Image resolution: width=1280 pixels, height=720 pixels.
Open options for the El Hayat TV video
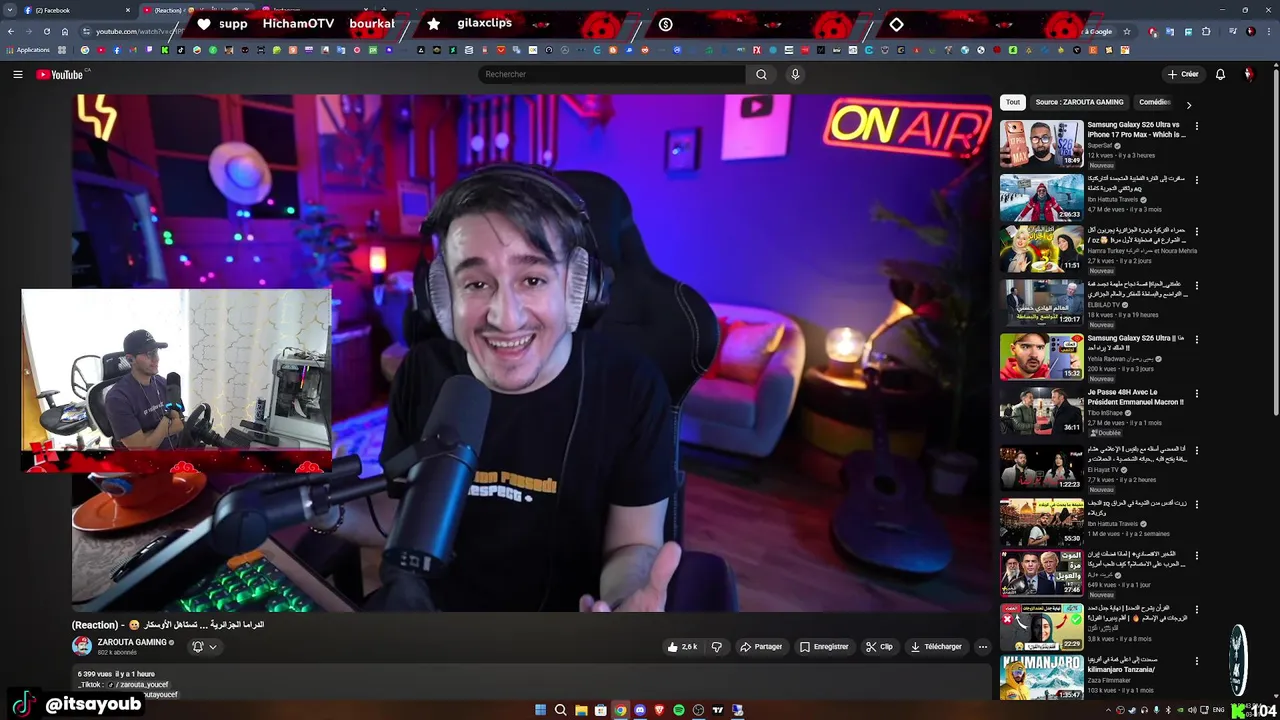click(1196, 450)
